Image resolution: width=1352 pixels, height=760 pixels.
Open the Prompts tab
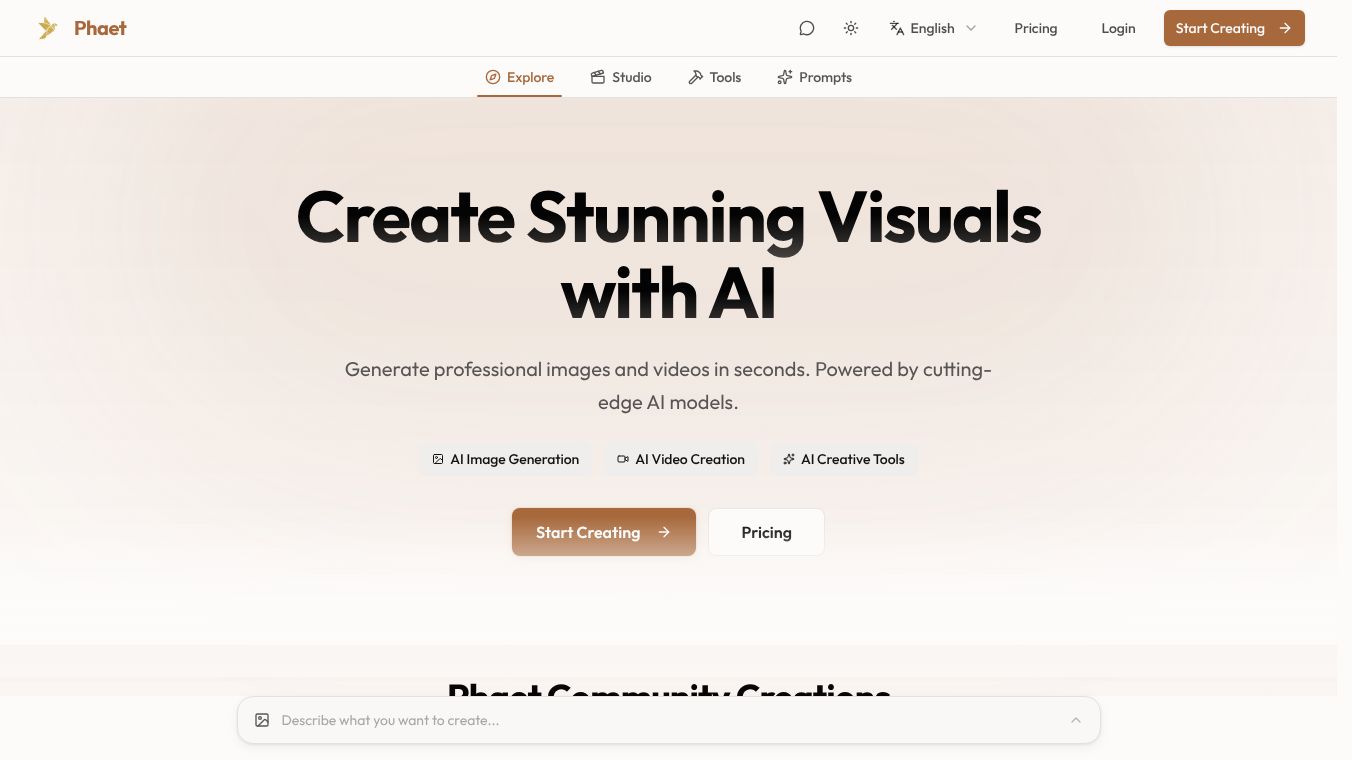pos(815,77)
